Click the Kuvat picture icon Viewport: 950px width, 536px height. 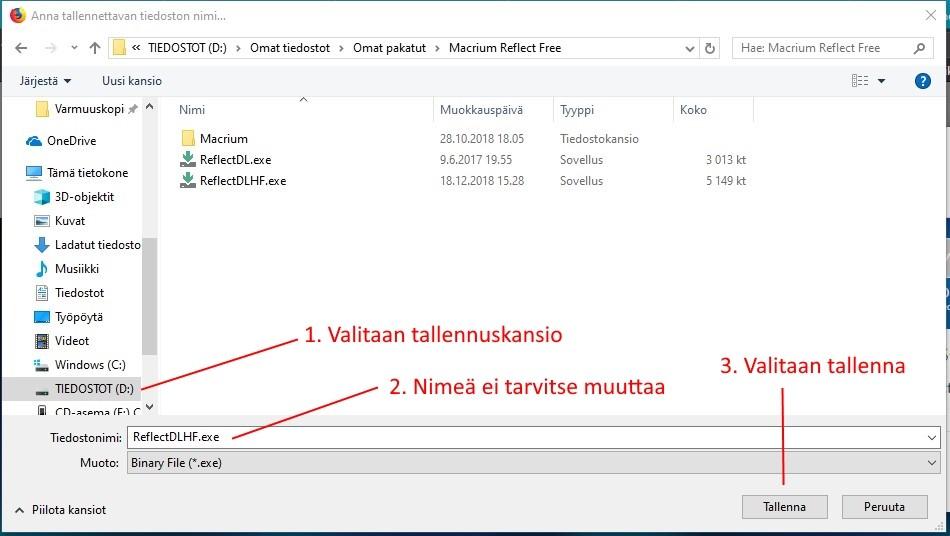(42, 221)
